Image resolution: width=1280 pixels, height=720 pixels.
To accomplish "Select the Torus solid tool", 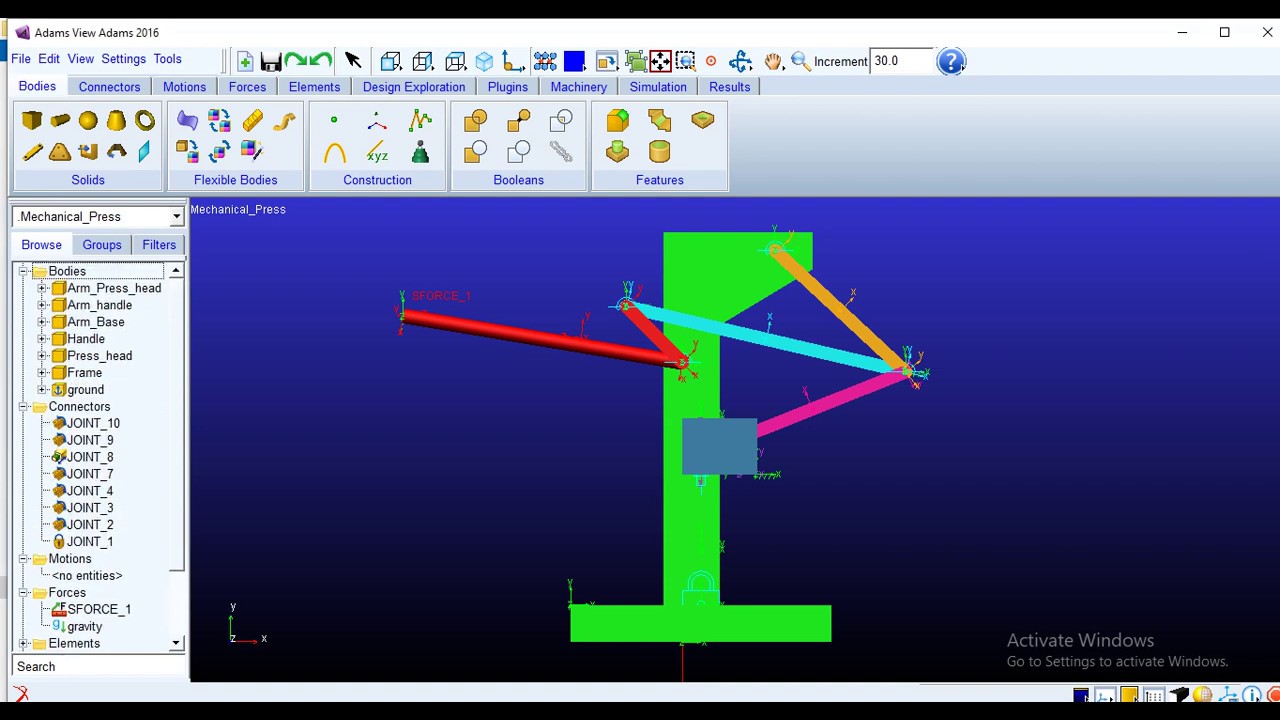I will coord(145,121).
